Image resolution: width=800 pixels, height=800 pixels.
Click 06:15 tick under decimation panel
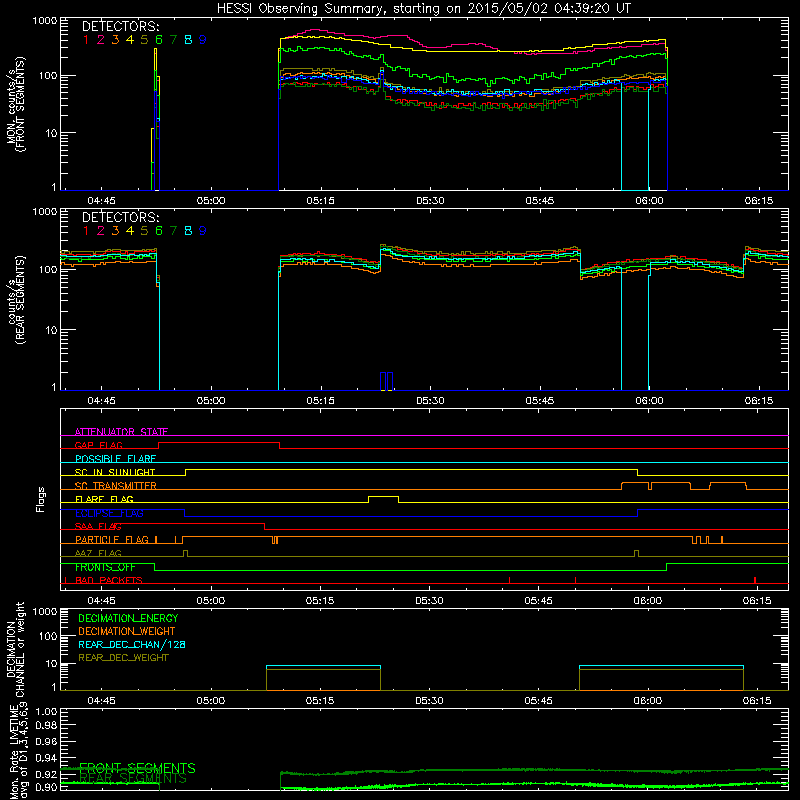pos(757,701)
